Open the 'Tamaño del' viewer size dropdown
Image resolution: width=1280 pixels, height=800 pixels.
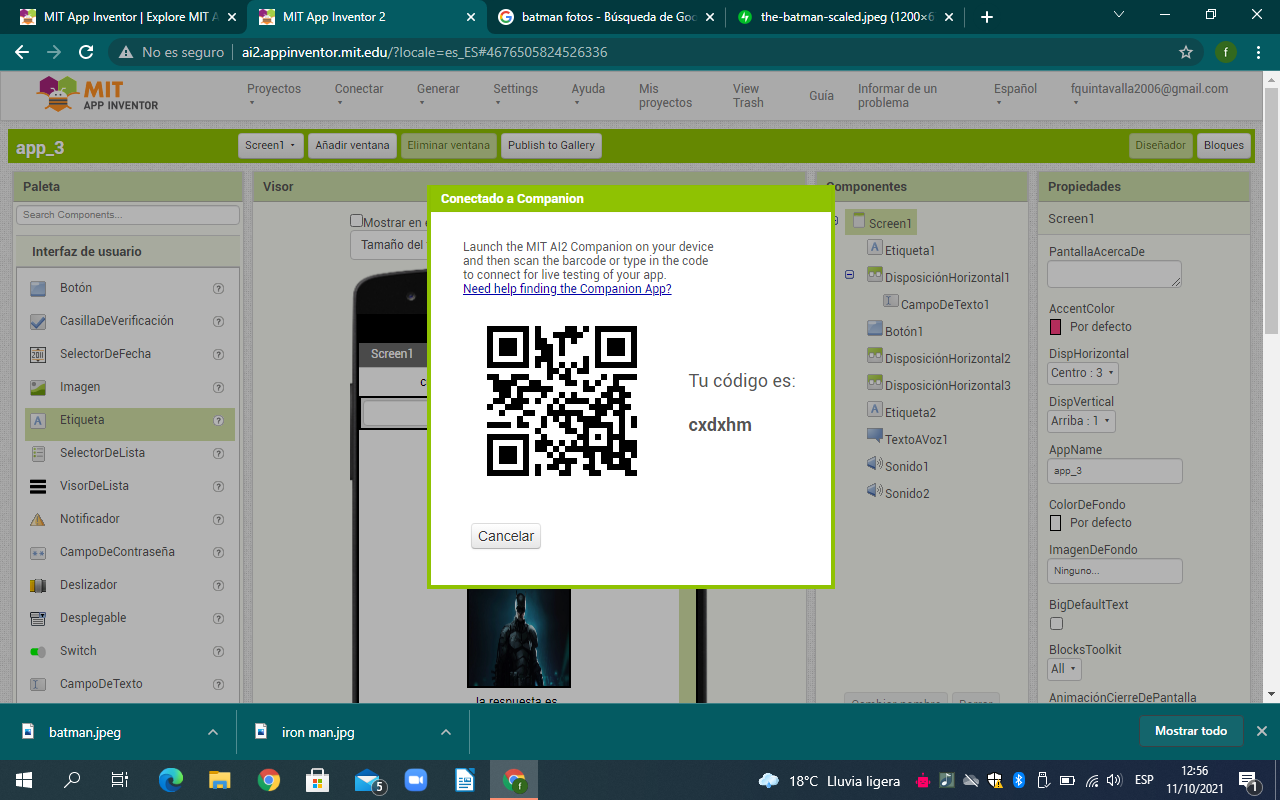(x=390, y=245)
